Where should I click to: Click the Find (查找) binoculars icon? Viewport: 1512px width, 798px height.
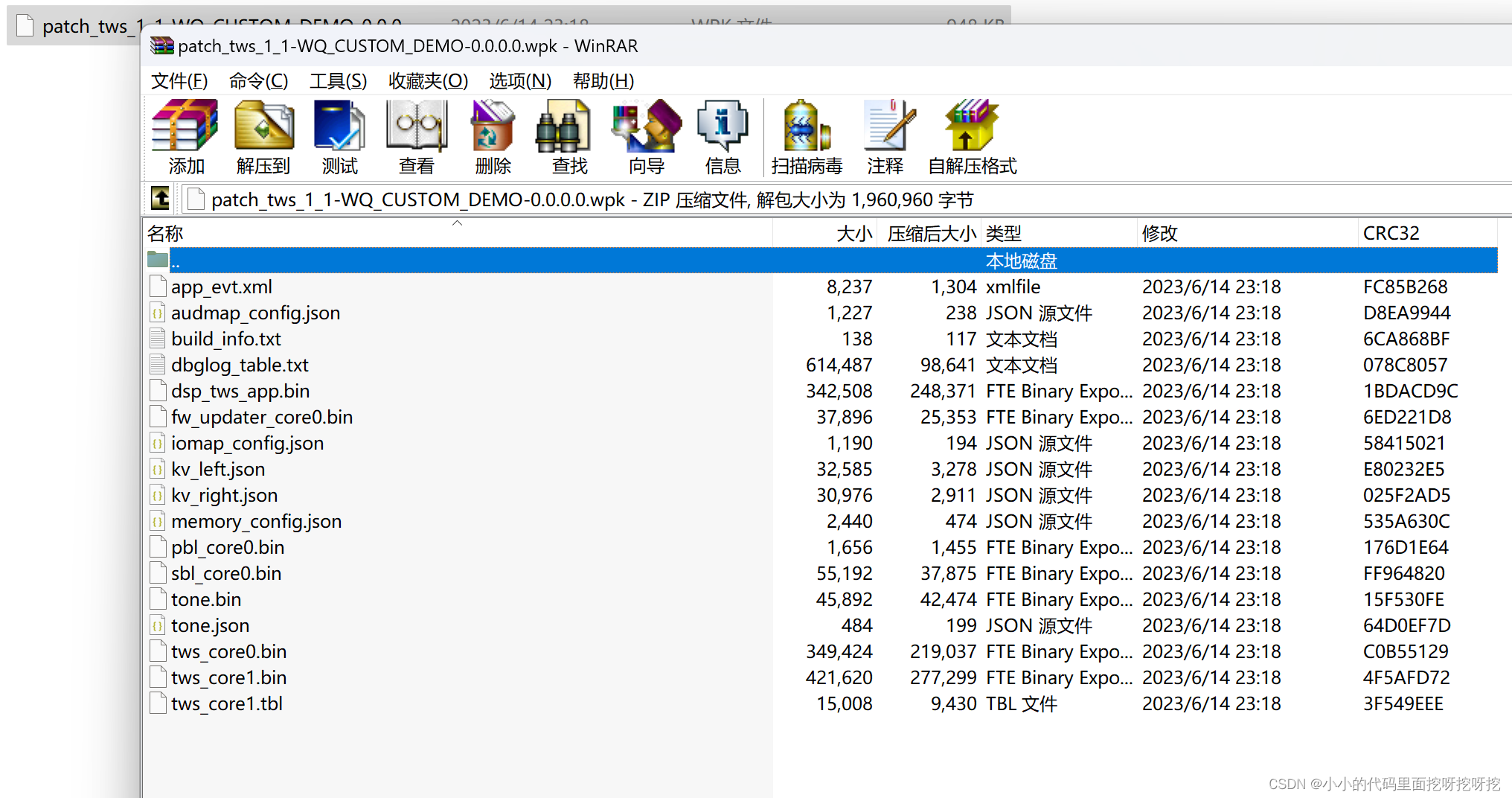coord(570,138)
